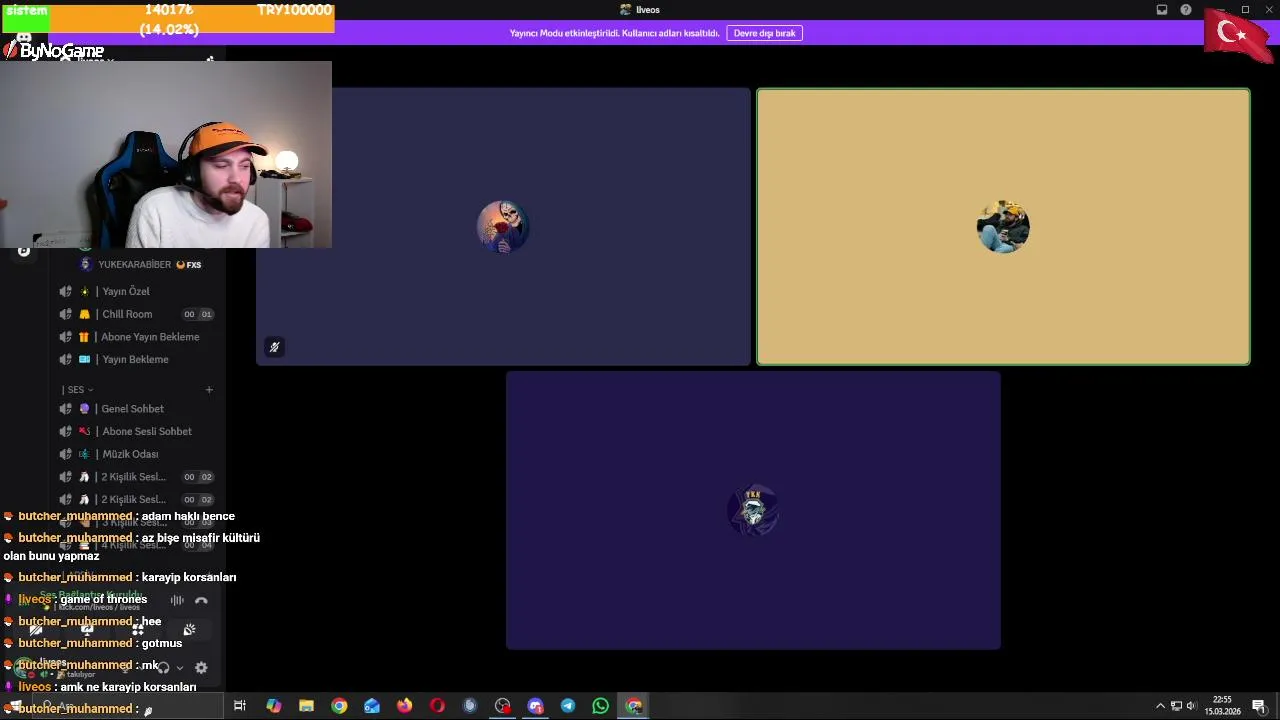This screenshot has height=720, width=1280.
Task: Select the bottom participant's avatar tile
Action: (x=753, y=511)
